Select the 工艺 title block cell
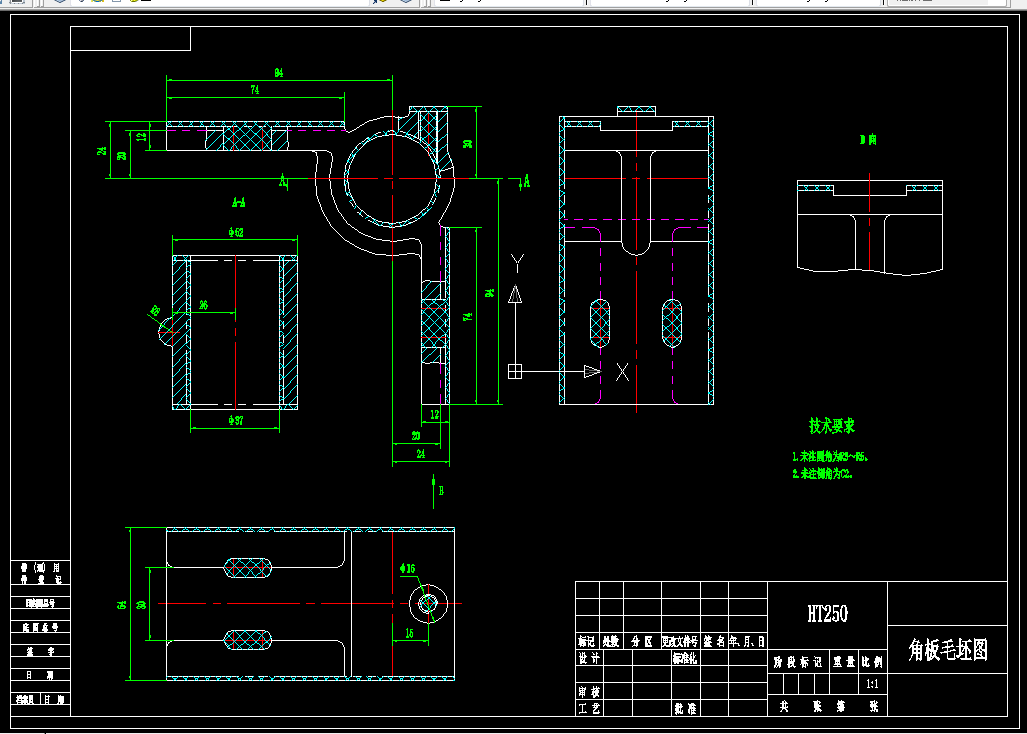The height and width of the screenshot is (734, 1027). coord(589,708)
